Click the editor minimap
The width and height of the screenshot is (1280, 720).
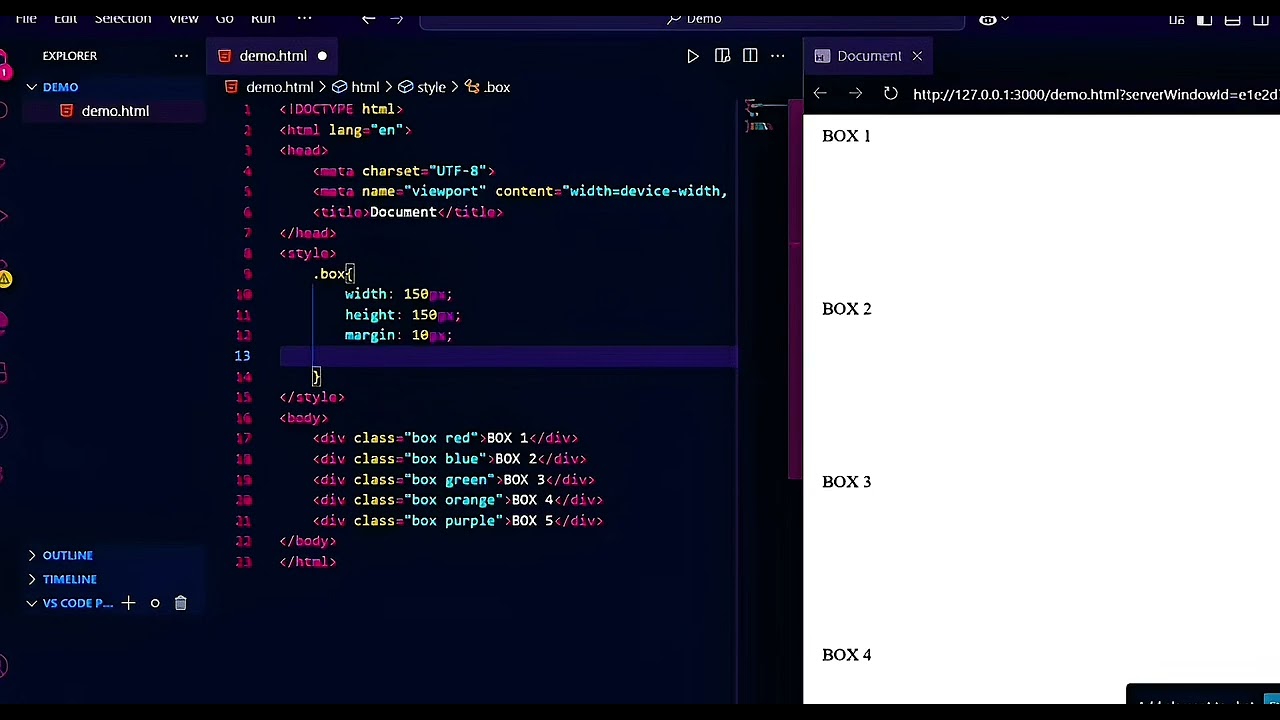coord(766,116)
